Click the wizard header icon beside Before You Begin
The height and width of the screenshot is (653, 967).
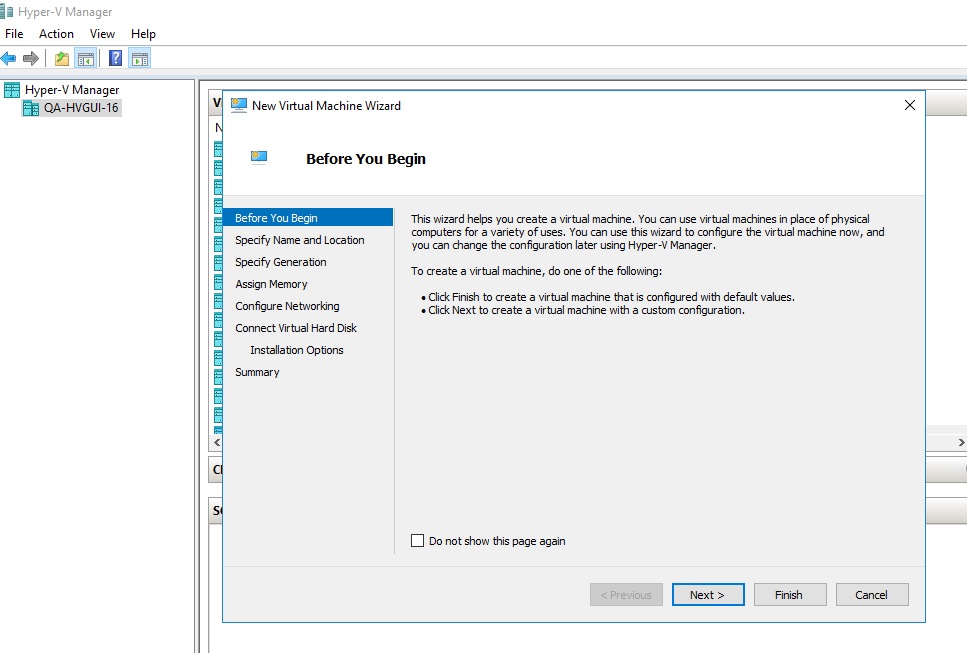click(259, 158)
